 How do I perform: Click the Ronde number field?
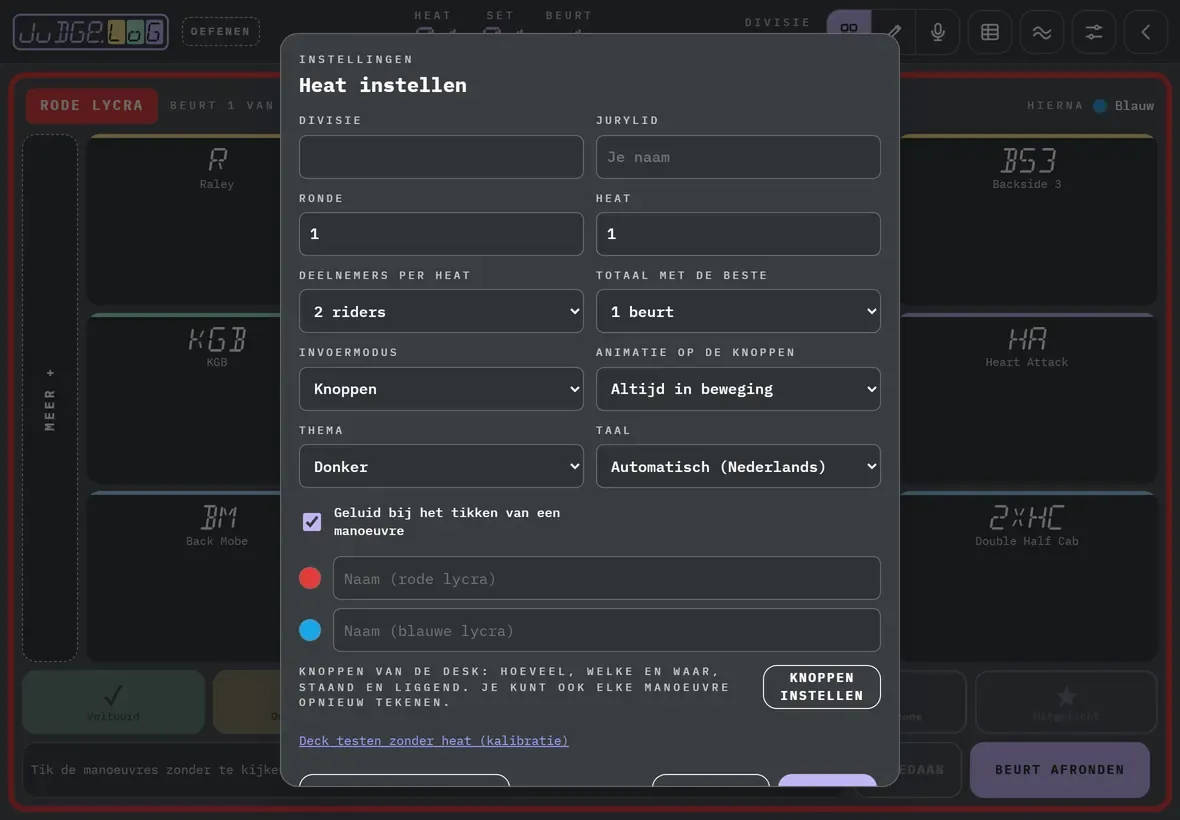tap(441, 234)
